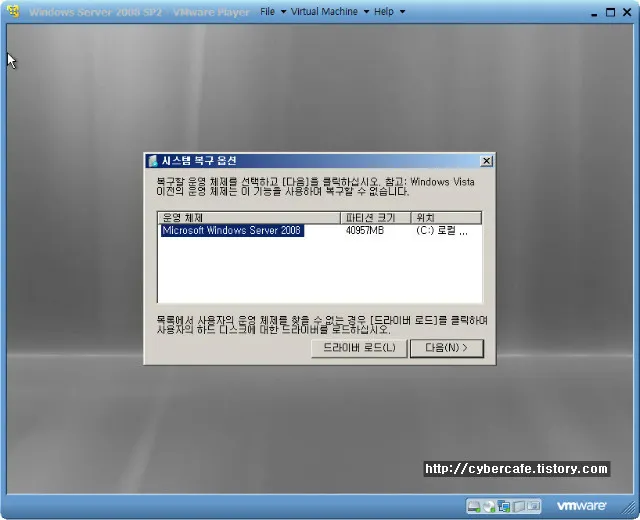Click the sound card device icon

tap(518, 507)
